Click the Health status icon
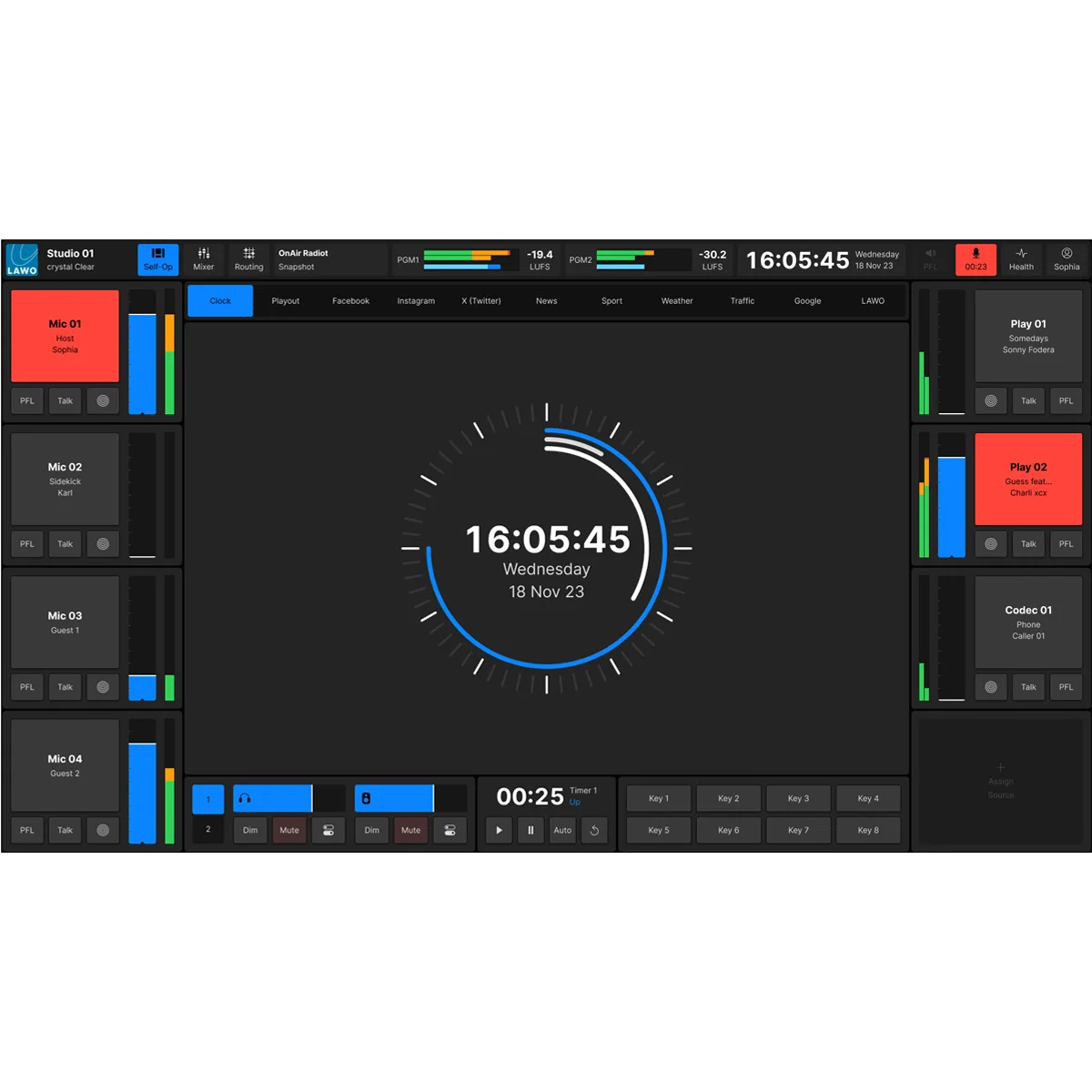The image size is (1092, 1092). click(1021, 259)
